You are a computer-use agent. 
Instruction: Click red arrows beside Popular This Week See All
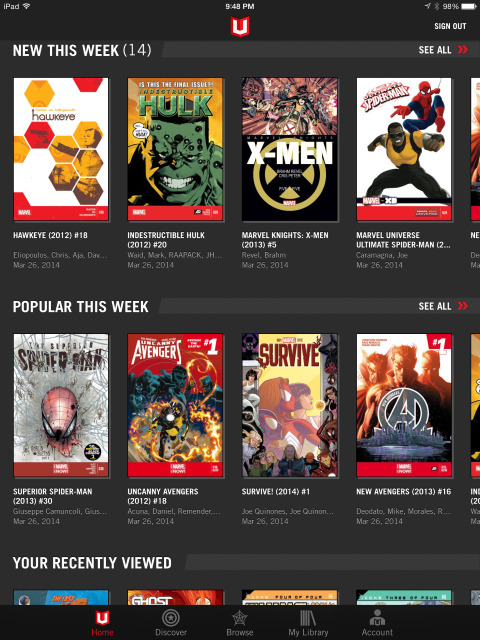pyautogui.click(x=462, y=306)
